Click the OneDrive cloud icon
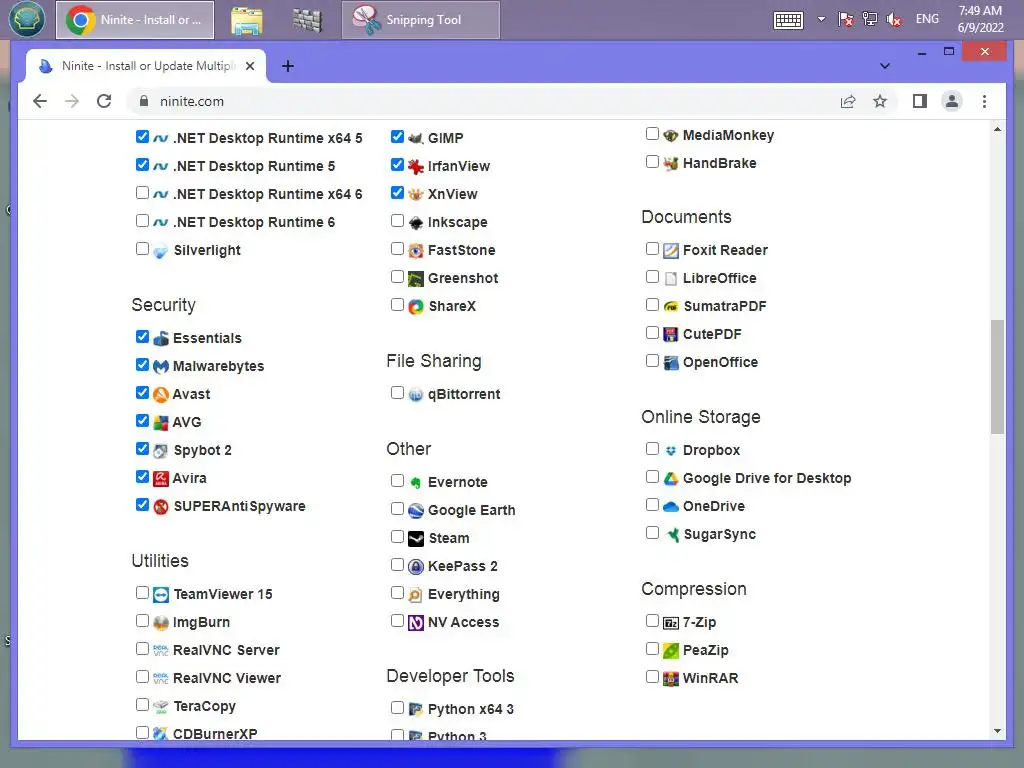The height and width of the screenshot is (768, 1024). [671, 507]
